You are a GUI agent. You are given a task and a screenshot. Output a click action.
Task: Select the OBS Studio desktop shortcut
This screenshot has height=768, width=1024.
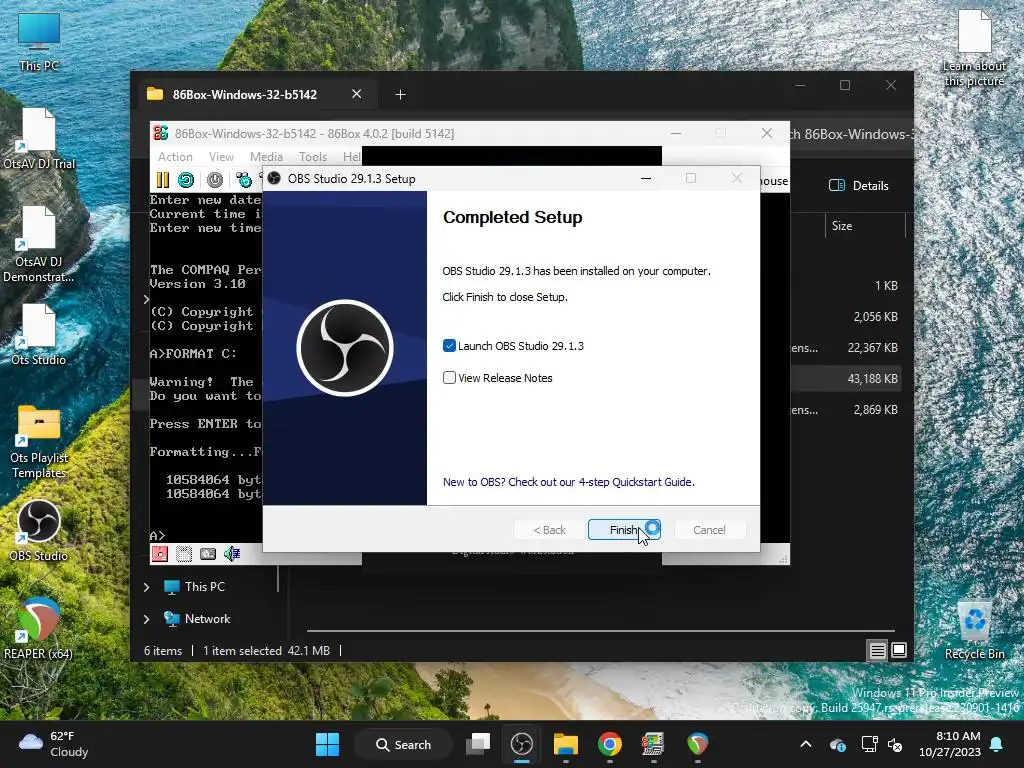pos(39,531)
